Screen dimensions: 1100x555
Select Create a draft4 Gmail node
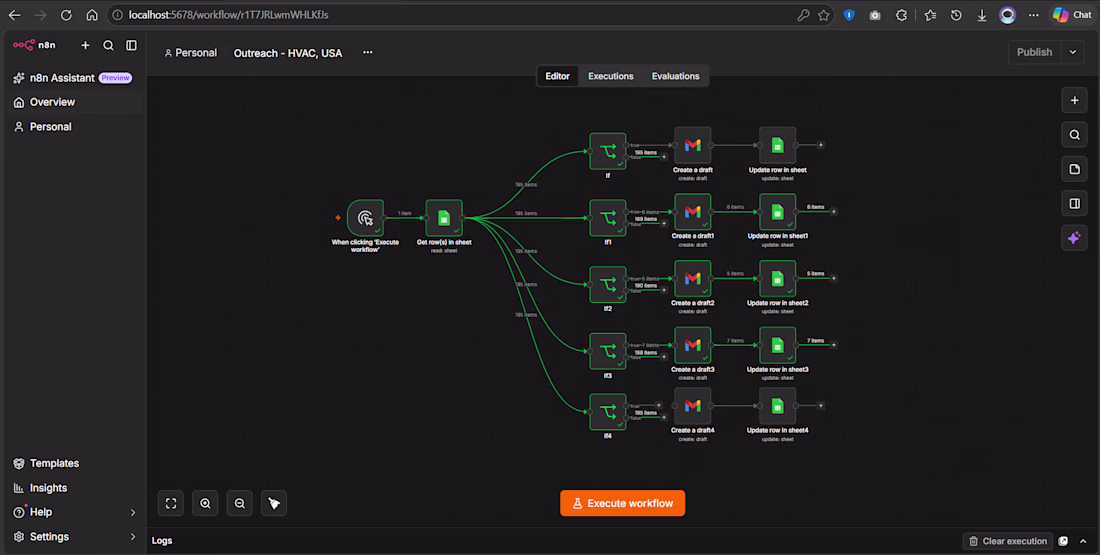tap(692, 406)
